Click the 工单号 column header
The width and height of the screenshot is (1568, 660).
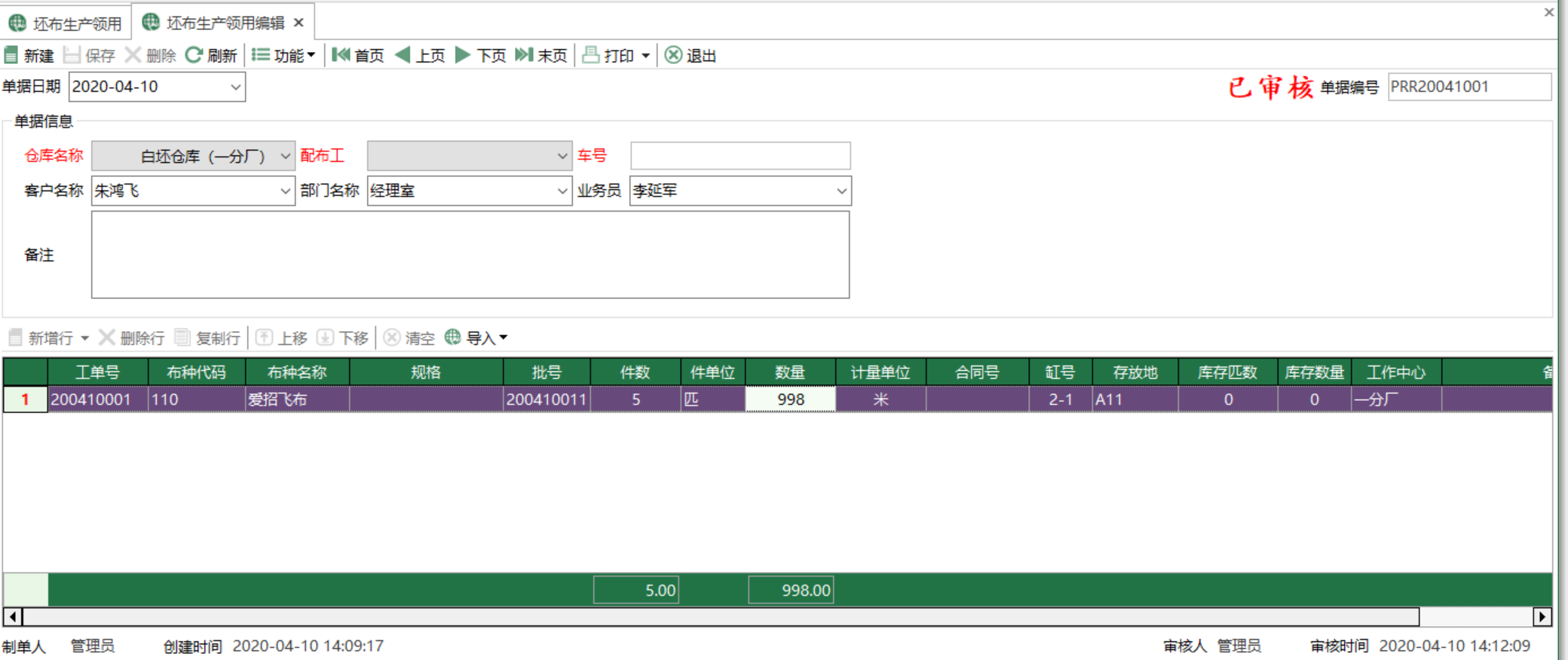pos(98,372)
